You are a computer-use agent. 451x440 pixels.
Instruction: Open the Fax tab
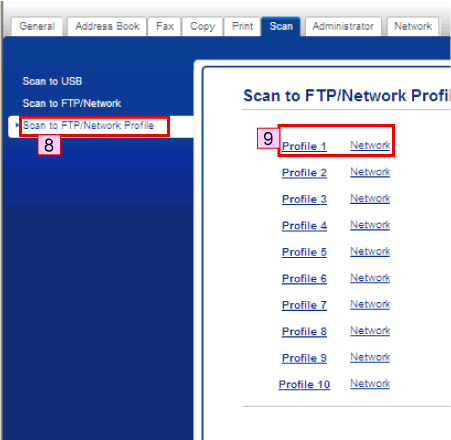click(x=165, y=26)
